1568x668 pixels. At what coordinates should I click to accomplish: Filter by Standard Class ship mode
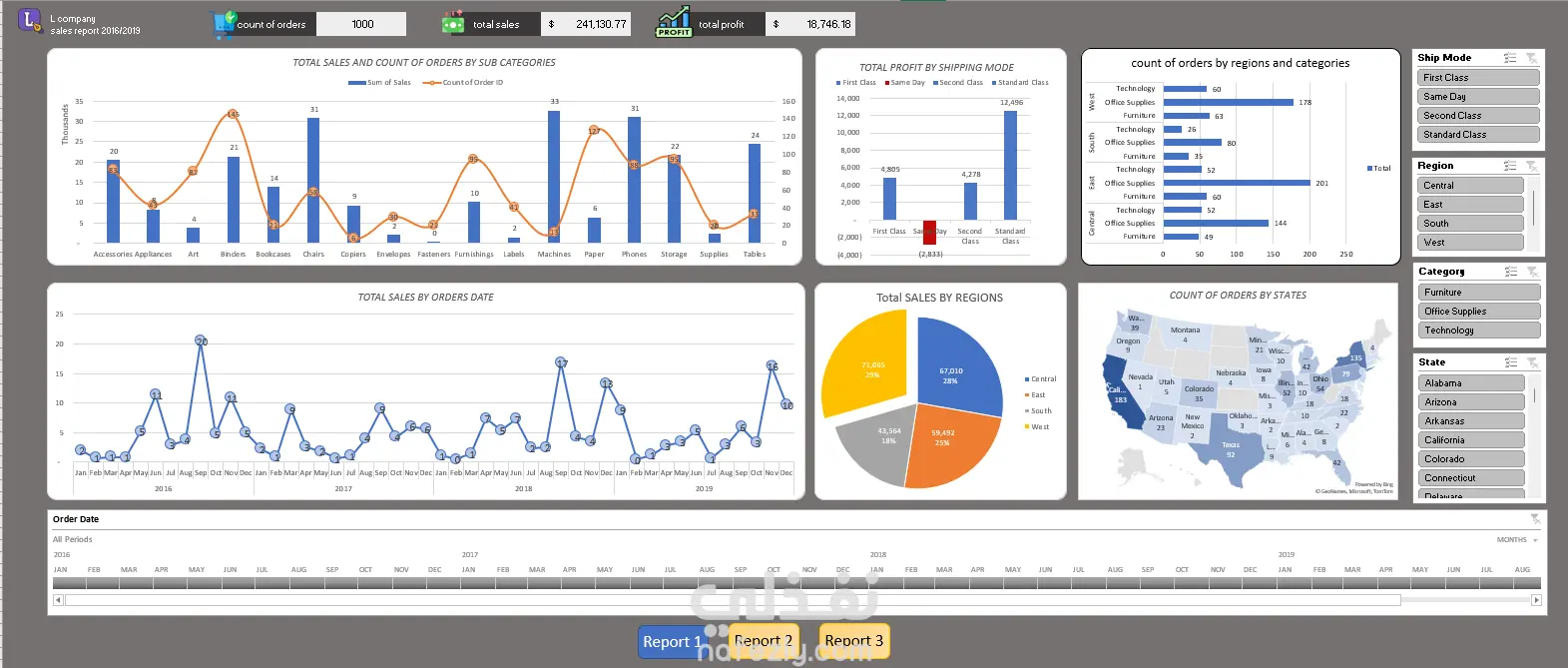click(1478, 135)
